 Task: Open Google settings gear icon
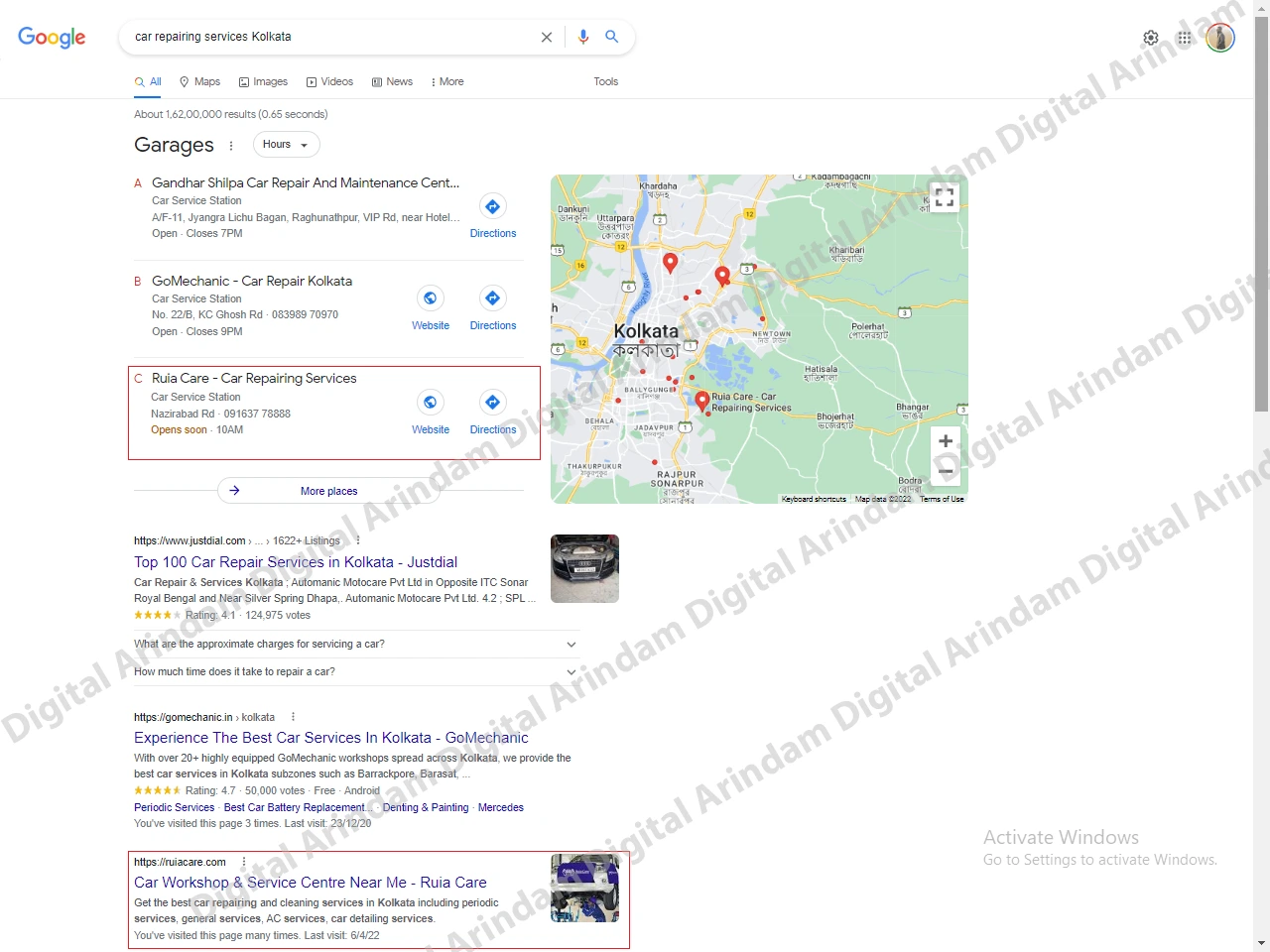tap(1151, 38)
